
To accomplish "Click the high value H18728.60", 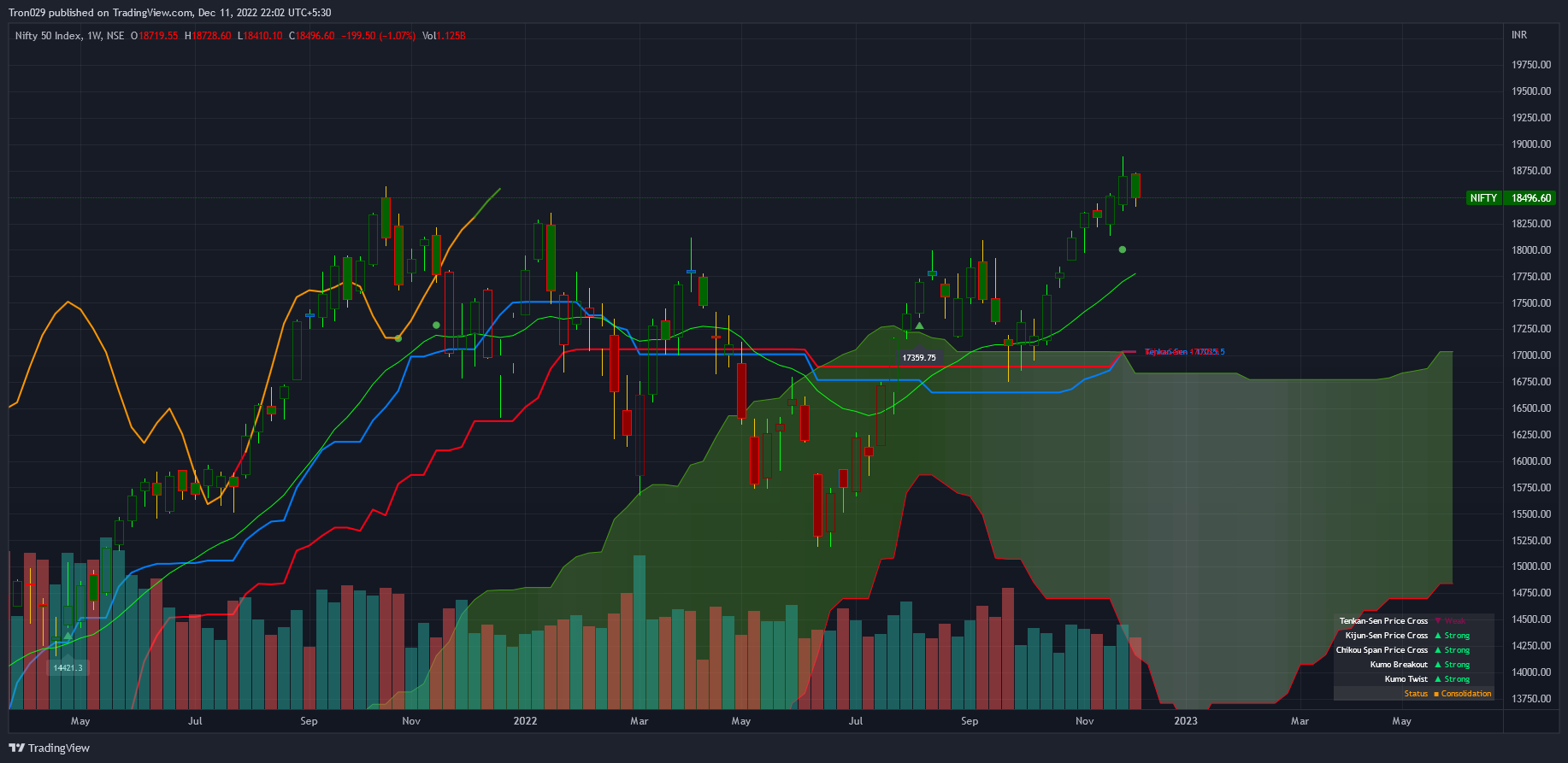I will coord(208,36).
